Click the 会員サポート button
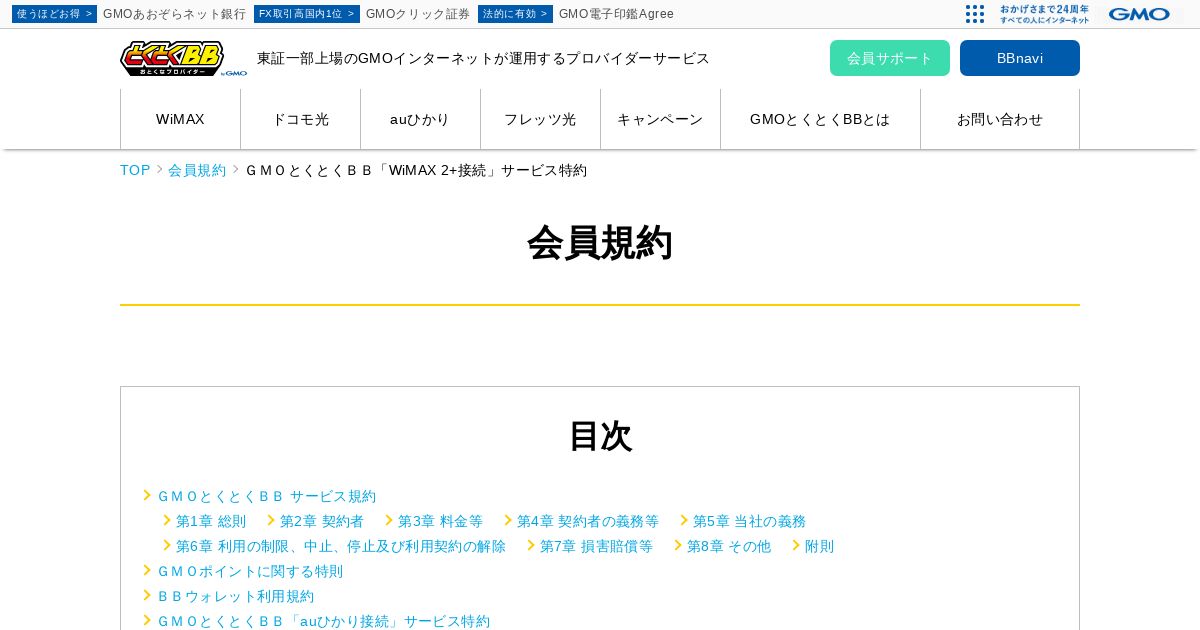This screenshot has height=630, width=1200. click(x=890, y=58)
